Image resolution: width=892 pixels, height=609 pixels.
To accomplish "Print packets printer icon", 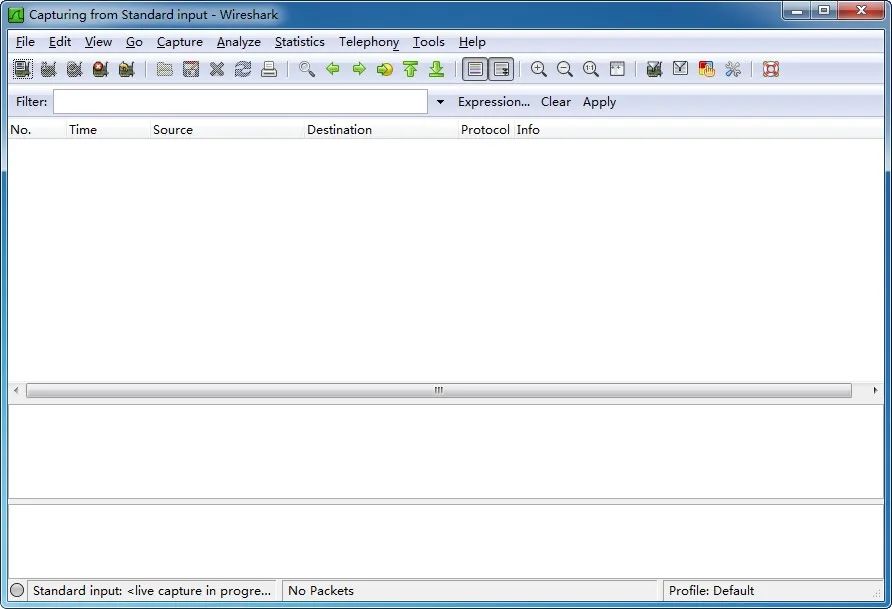I will coord(269,69).
